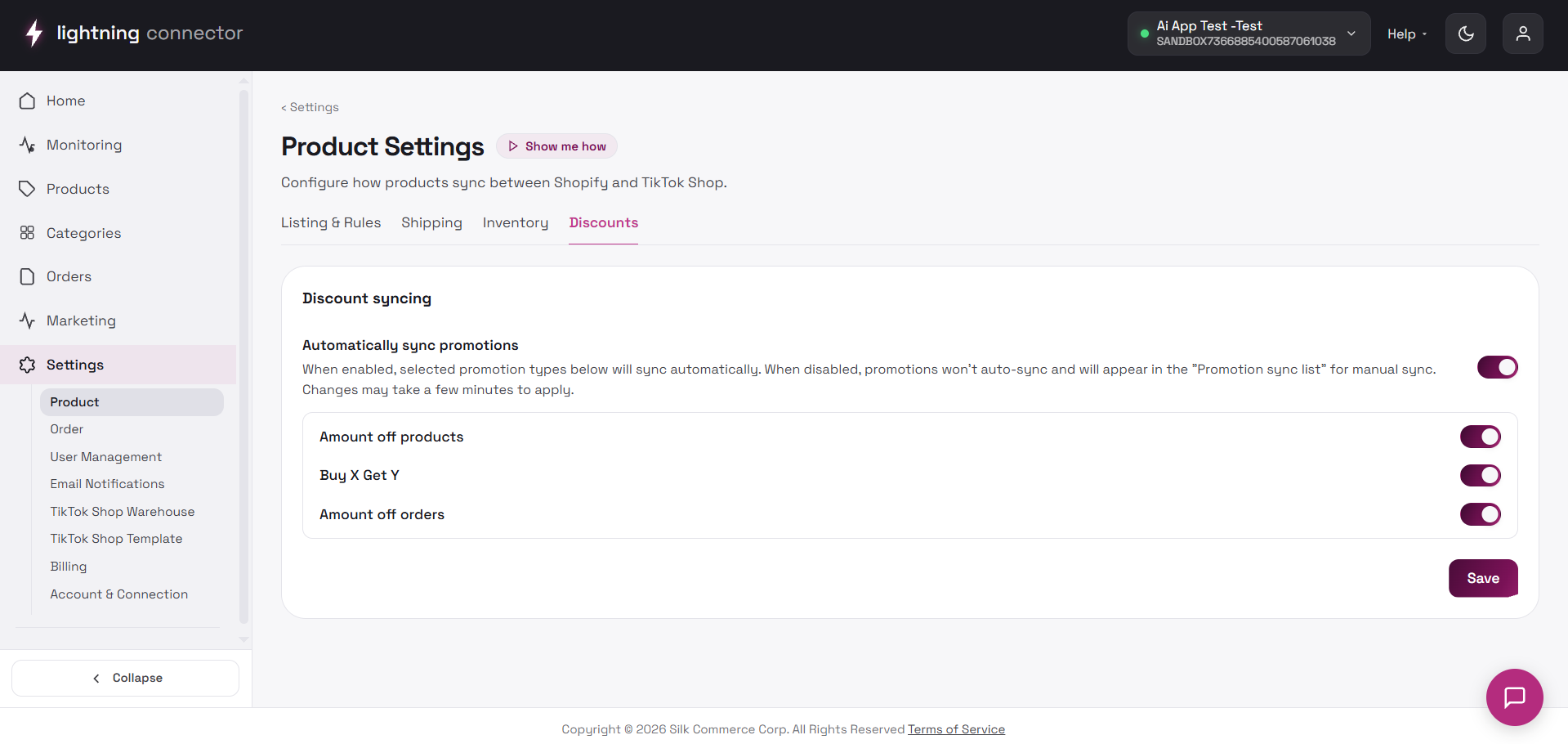1568x744 pixels.
Task: Save the discount settings
Action: pyautogui.click(x=1483, y=578)
